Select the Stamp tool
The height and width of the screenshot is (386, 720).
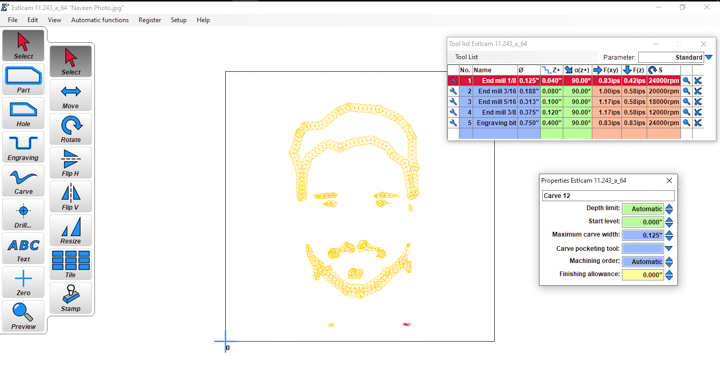click(71, 298)
